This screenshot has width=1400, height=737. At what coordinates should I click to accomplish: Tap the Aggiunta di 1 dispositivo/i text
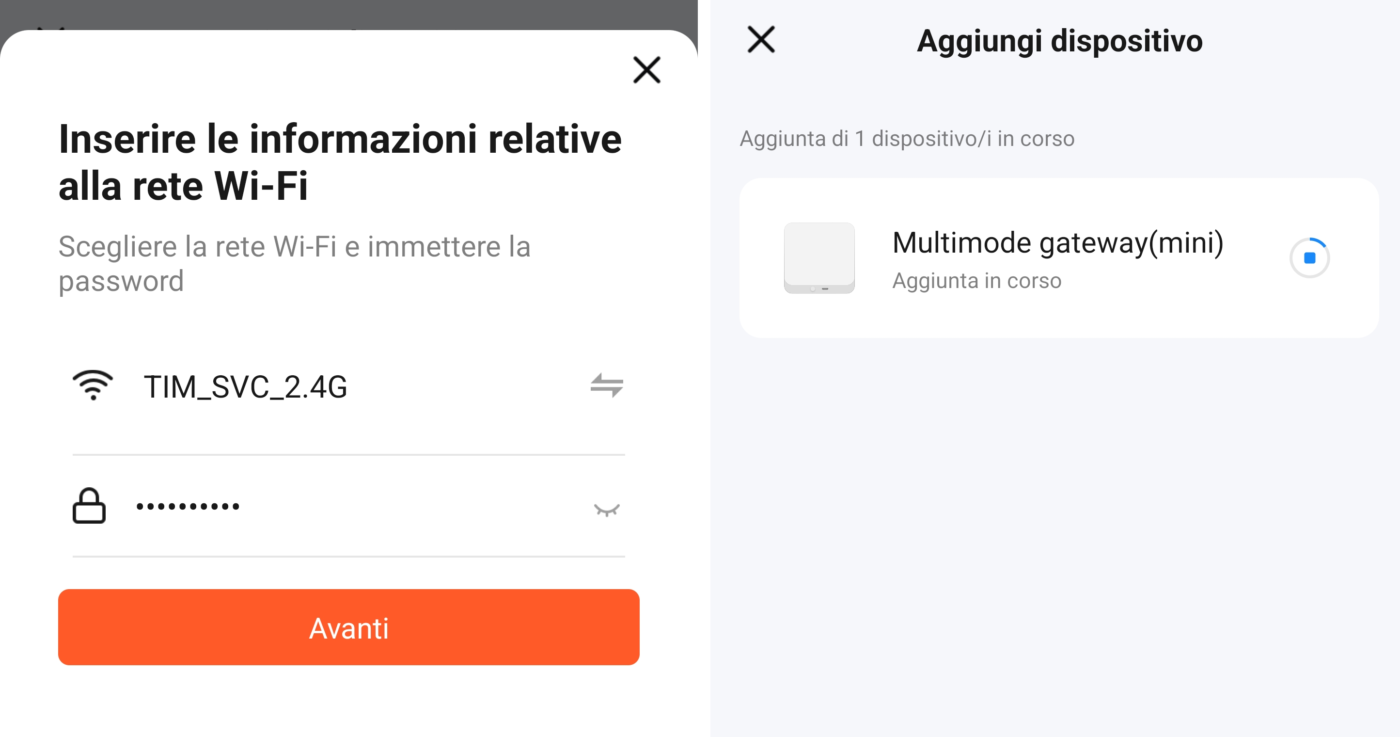pos(906,139)
